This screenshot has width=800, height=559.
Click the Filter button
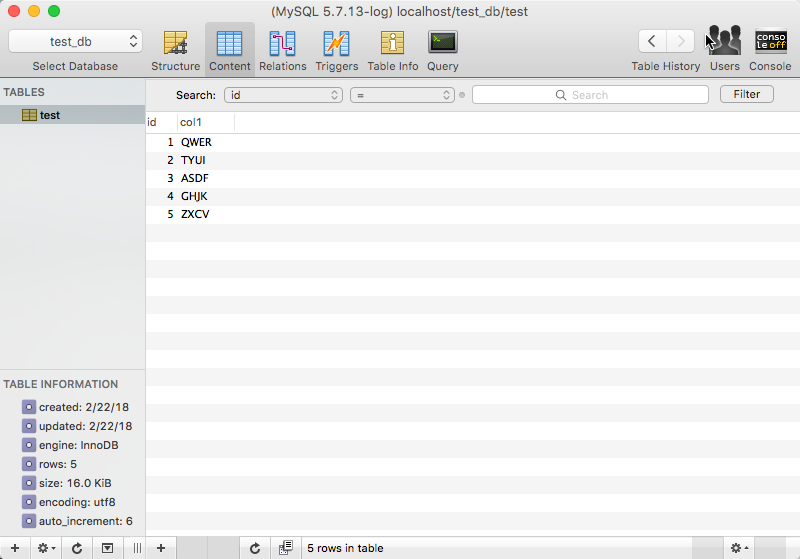(747, 94)
